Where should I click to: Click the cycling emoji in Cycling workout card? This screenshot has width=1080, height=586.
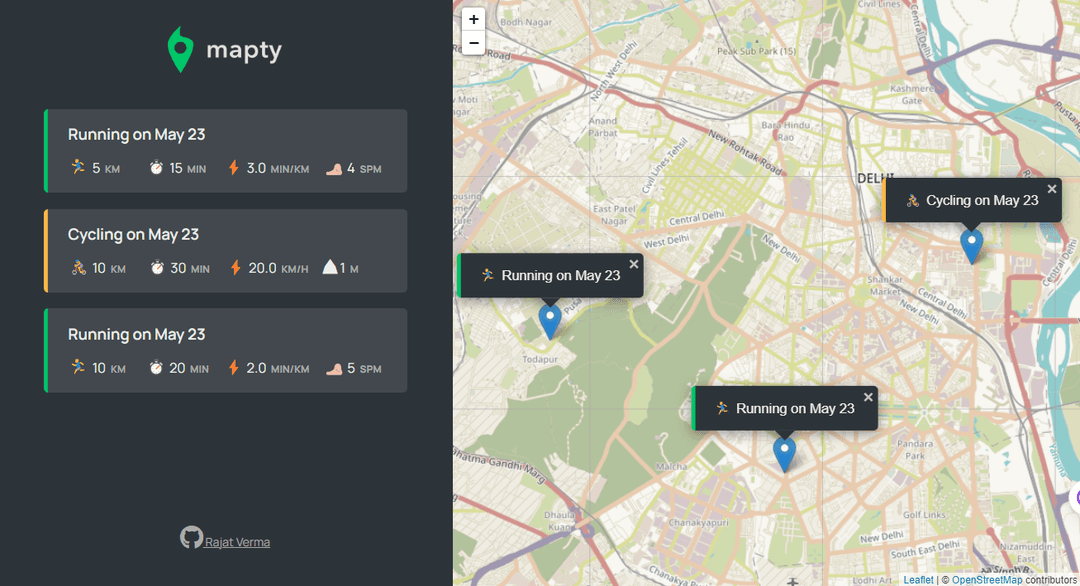pyautogui.click(x=79, y=268)
